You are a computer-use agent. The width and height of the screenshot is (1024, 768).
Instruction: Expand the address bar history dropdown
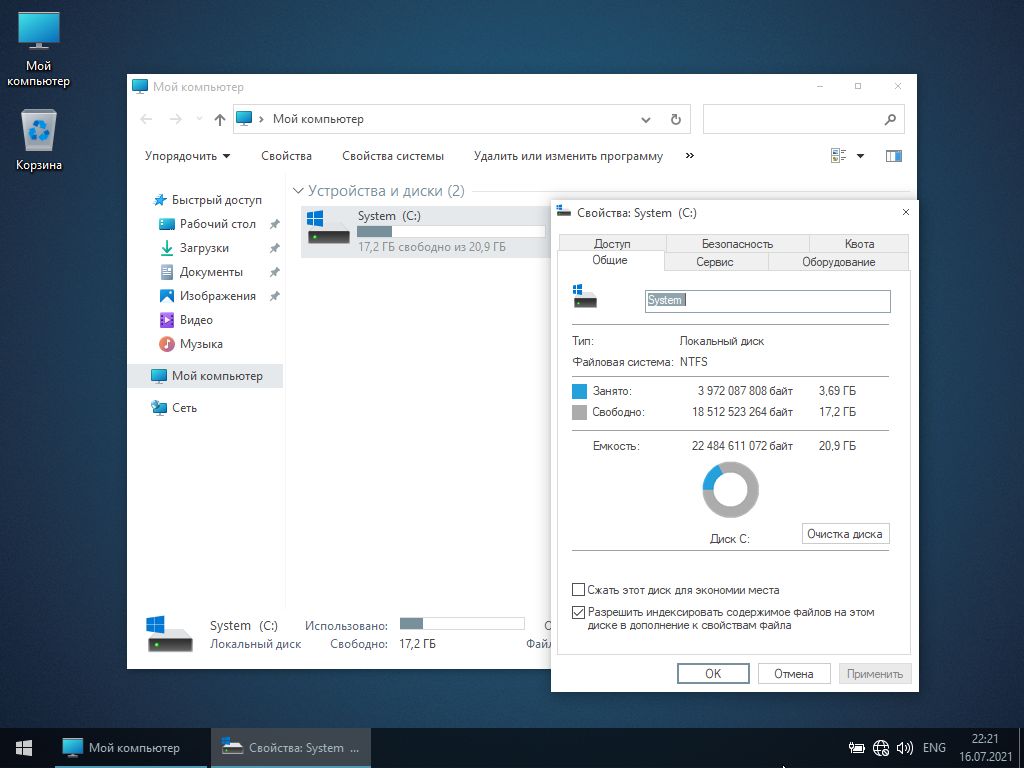point(646,119)
